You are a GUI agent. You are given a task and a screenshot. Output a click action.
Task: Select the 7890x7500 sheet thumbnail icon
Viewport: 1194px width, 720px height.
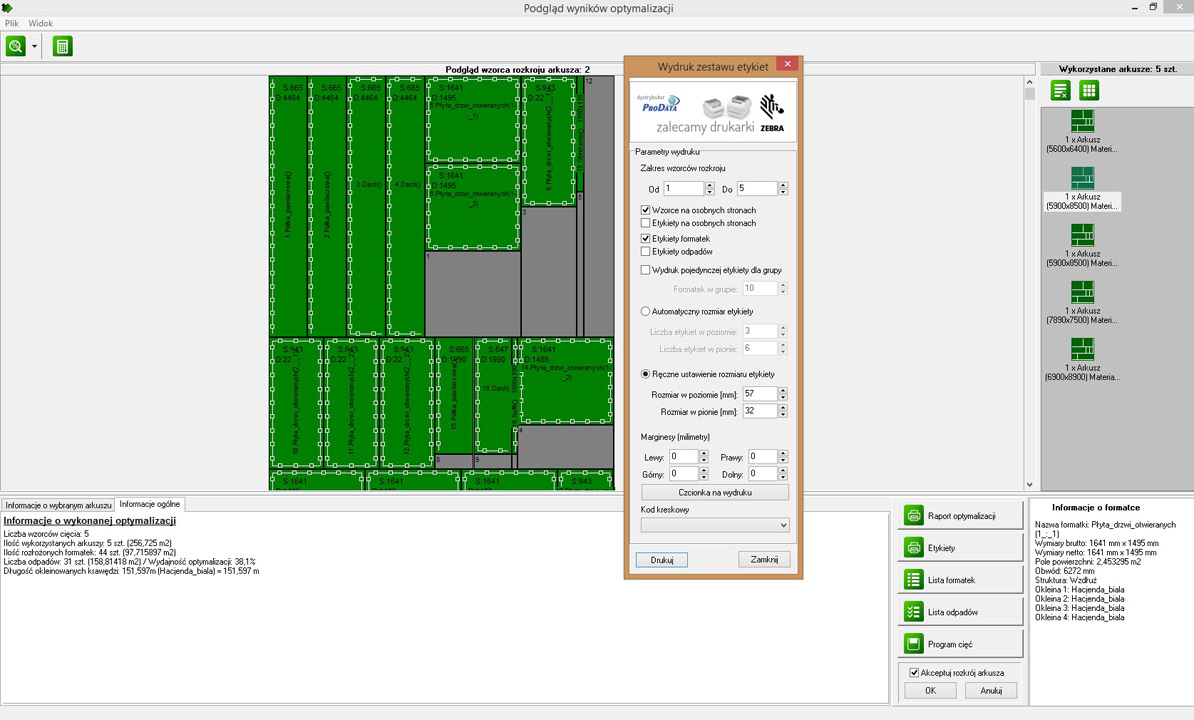pos(1082,292)
